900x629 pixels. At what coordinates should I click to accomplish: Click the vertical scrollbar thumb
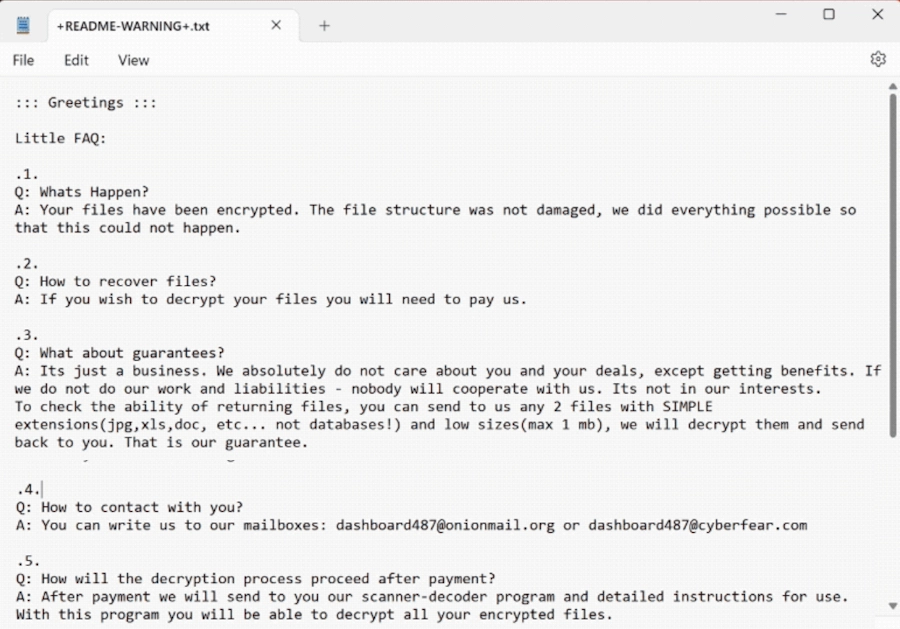pyautogui.click(x=892, y=260)
